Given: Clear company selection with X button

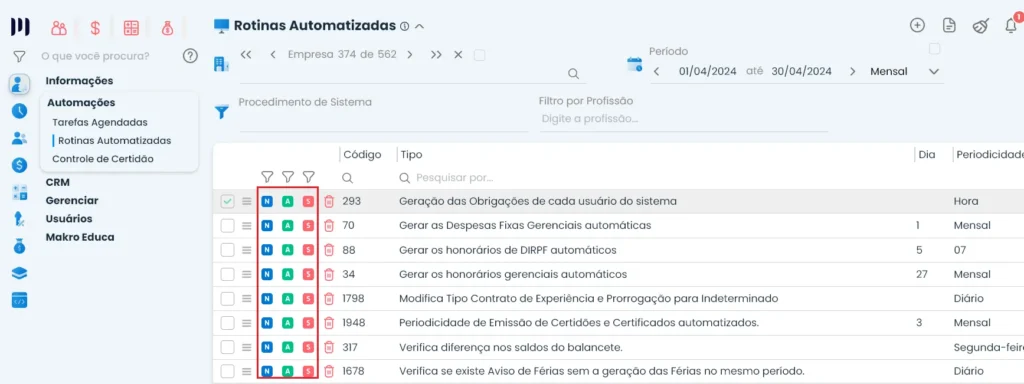Looking at the screenshot, I should [x=458, y=55].
